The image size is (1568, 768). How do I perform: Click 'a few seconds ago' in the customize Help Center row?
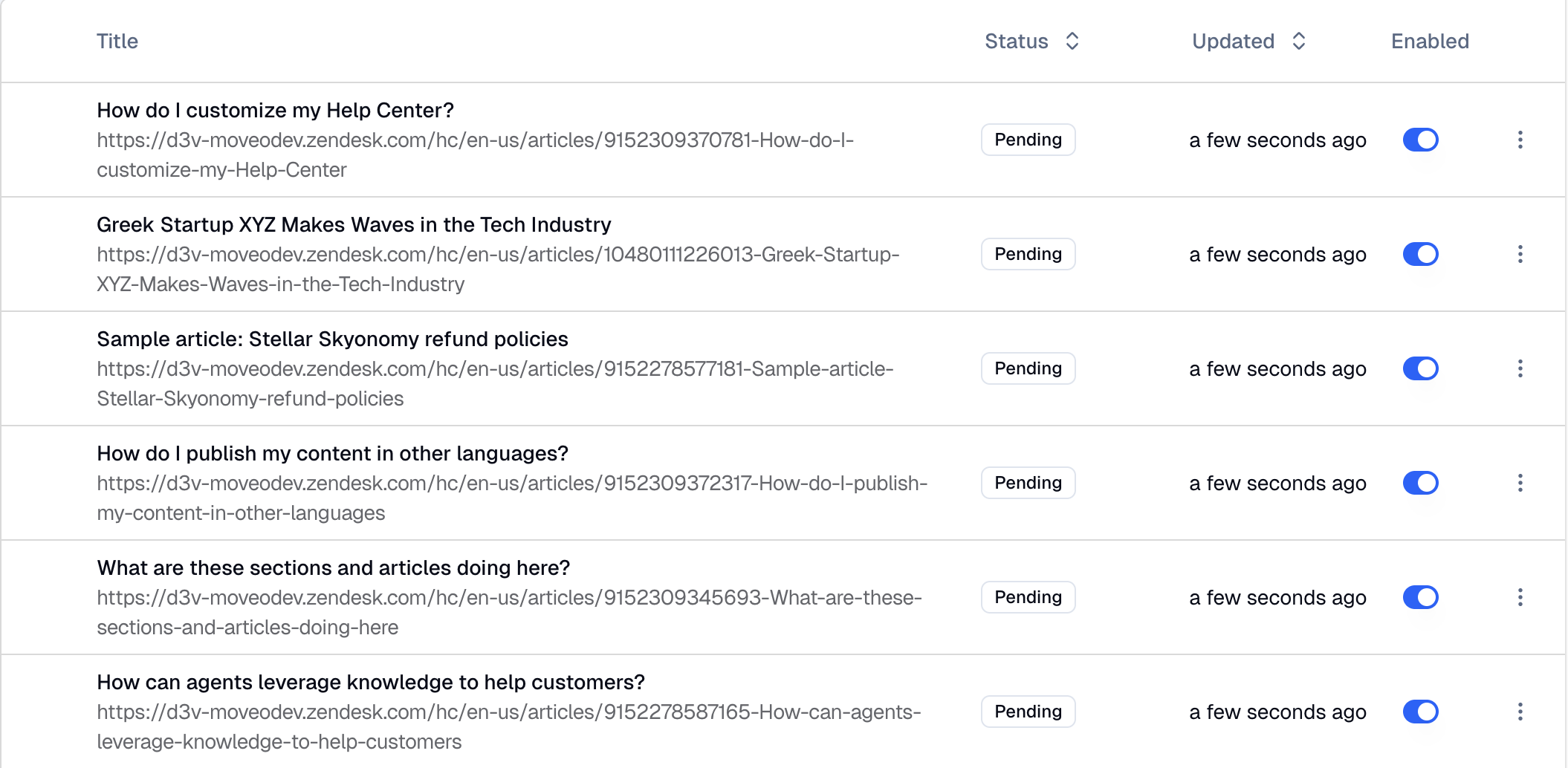click(x=1277, y=140)
